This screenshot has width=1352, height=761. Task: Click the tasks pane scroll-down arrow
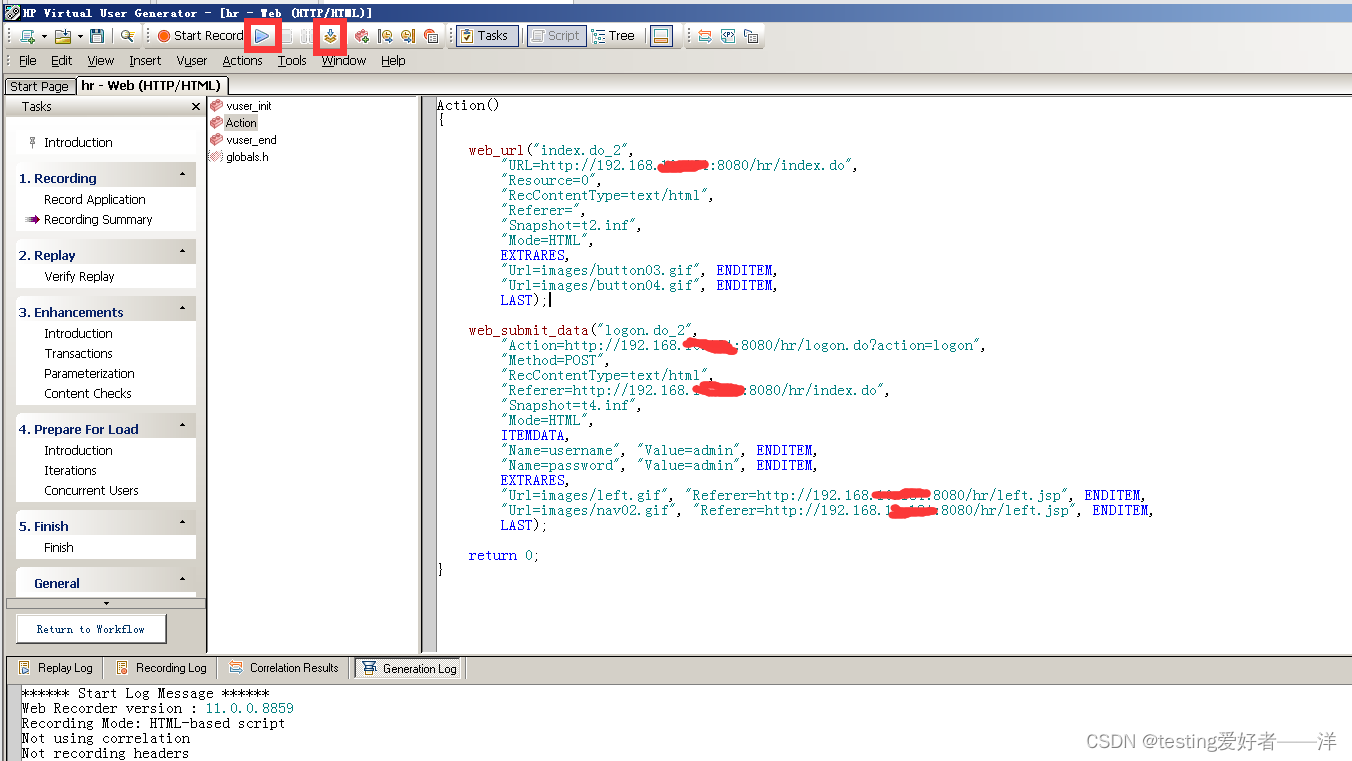pos(106,604)
